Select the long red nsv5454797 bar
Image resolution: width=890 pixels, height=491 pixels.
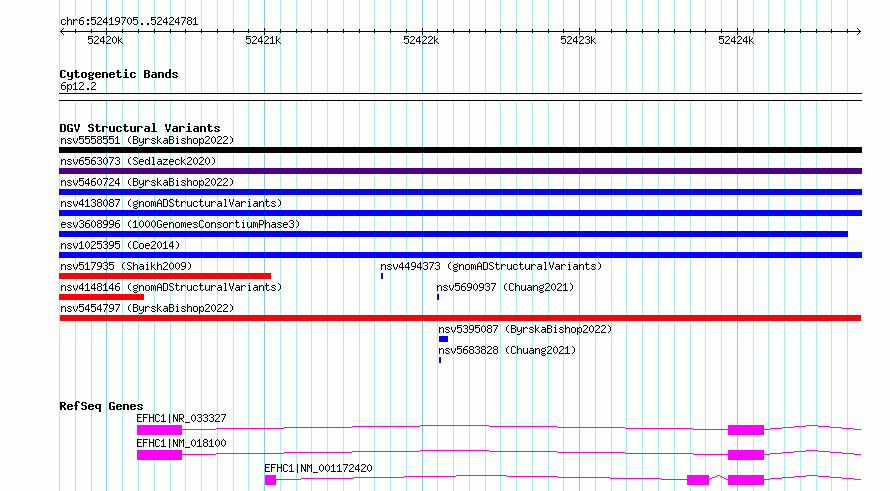(x=460, y=318)
